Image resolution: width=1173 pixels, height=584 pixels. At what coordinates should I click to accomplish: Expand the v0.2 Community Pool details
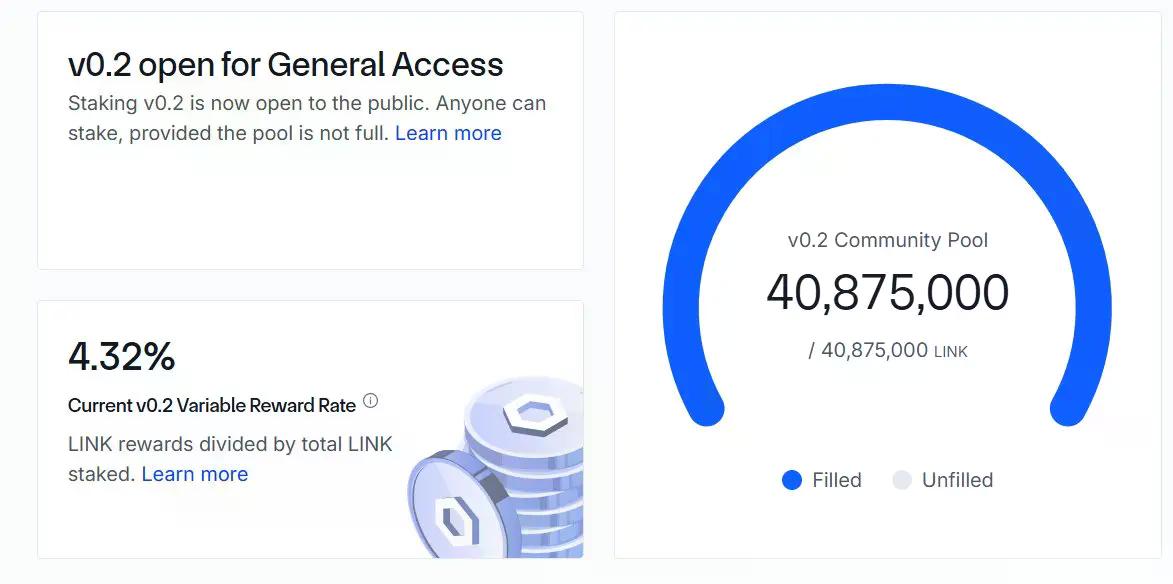(x=888, y=240)
